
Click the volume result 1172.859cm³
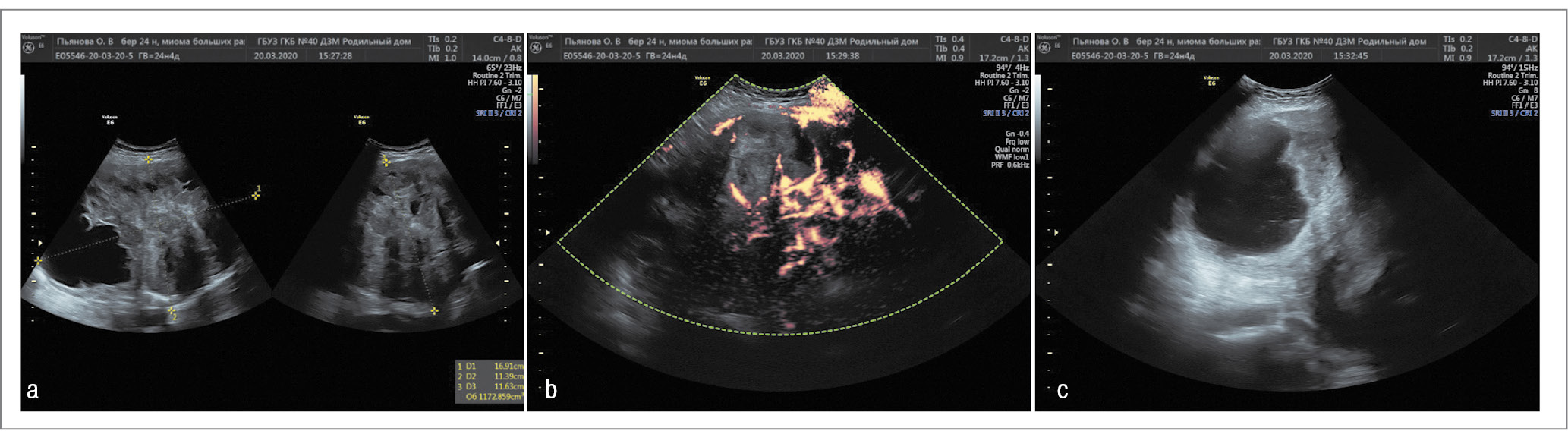[493, 396]
